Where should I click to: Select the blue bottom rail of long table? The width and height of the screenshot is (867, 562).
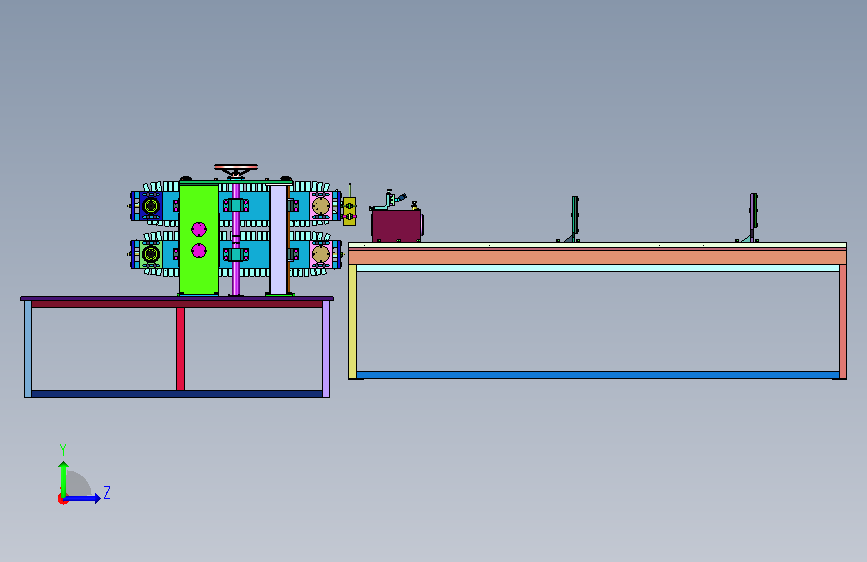(598, 375)
